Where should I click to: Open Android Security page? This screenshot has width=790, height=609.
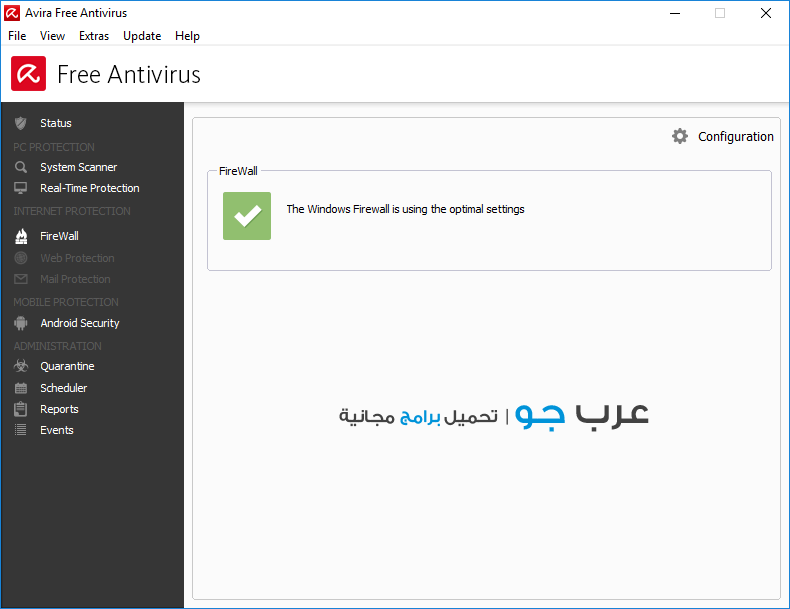point(80,323)
